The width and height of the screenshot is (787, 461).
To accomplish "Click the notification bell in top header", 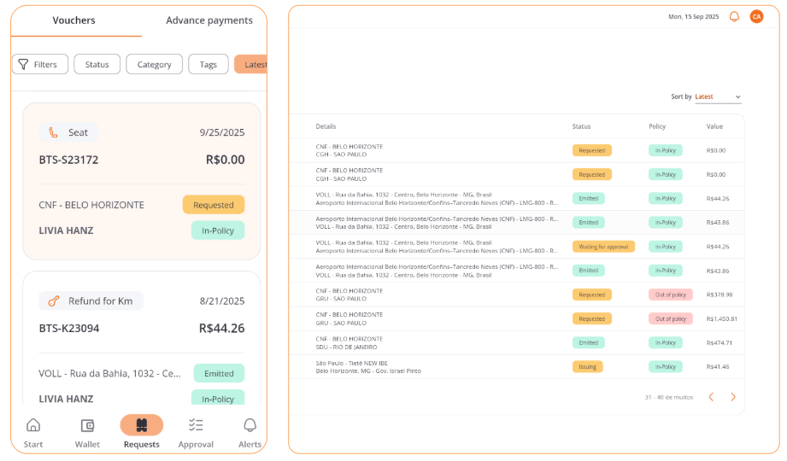I will [734, 16].
